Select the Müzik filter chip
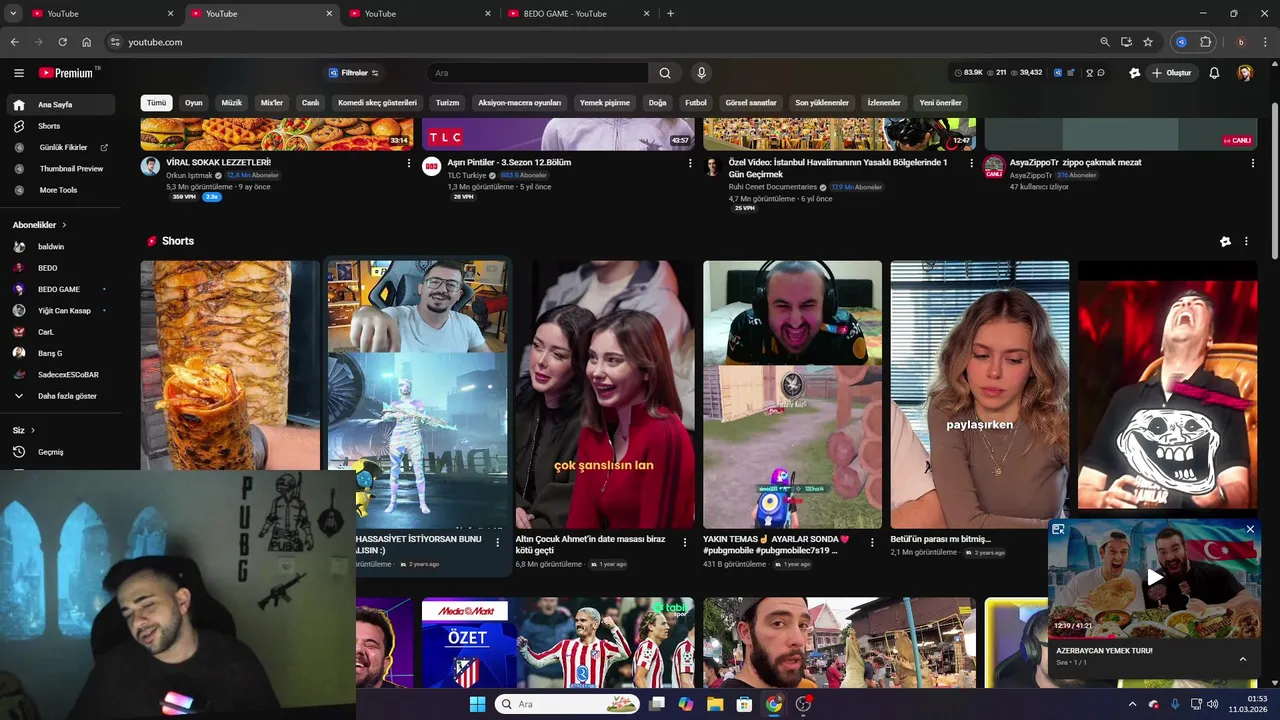The width and height of the screenshot is (1280, 720). [232, 103]
